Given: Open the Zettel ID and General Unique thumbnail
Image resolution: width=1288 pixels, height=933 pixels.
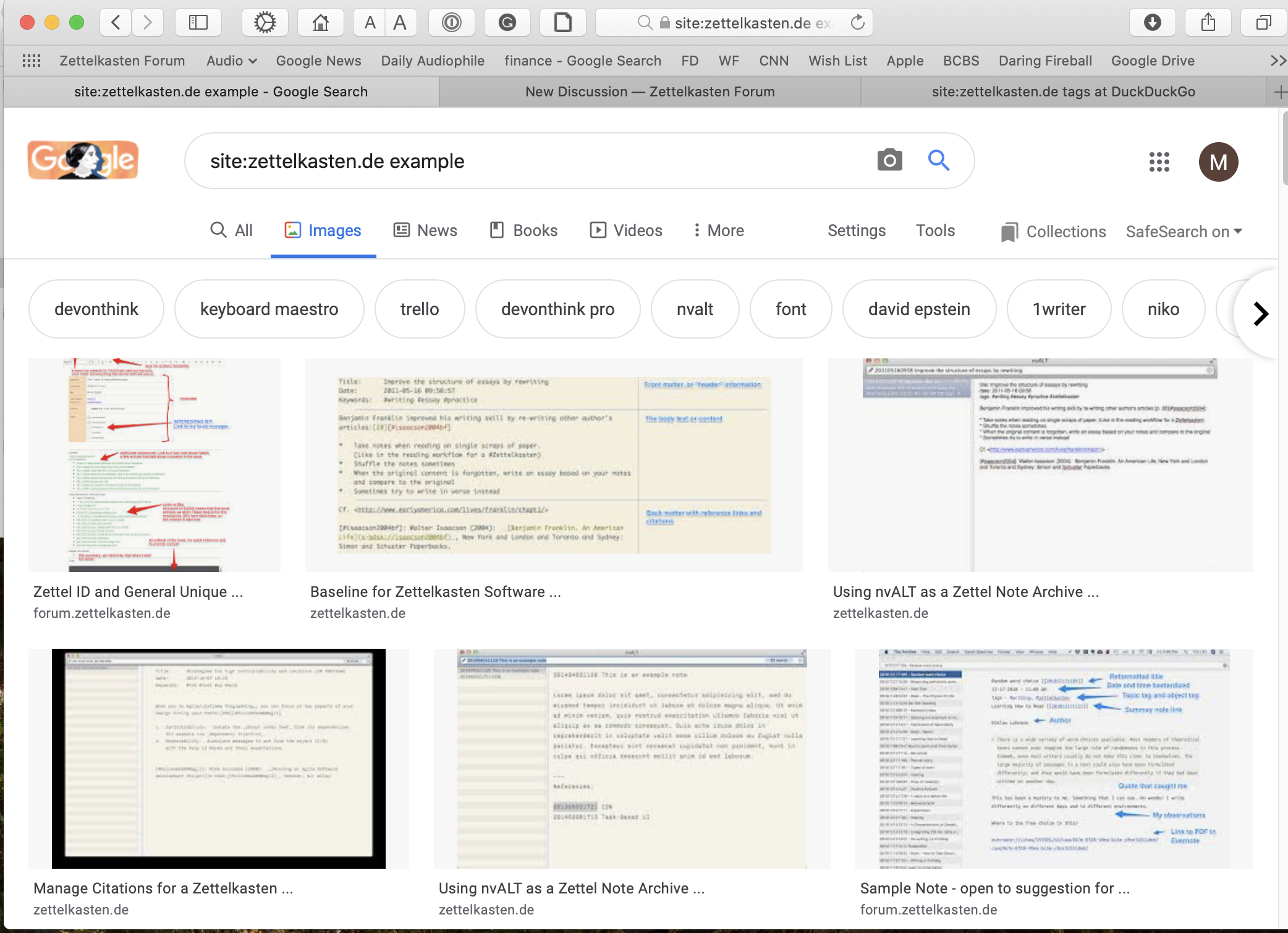Looking at the screenshot, I should [x=155, y=465].
